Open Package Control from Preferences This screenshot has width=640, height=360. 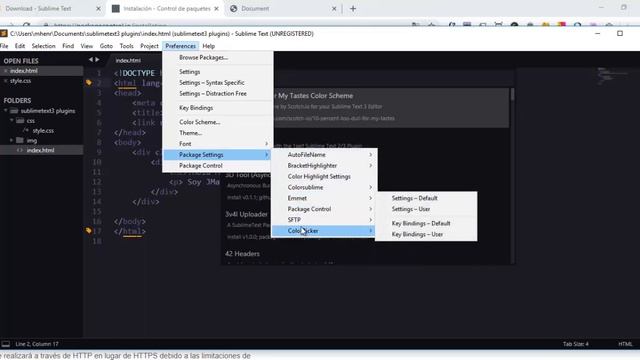218,166
